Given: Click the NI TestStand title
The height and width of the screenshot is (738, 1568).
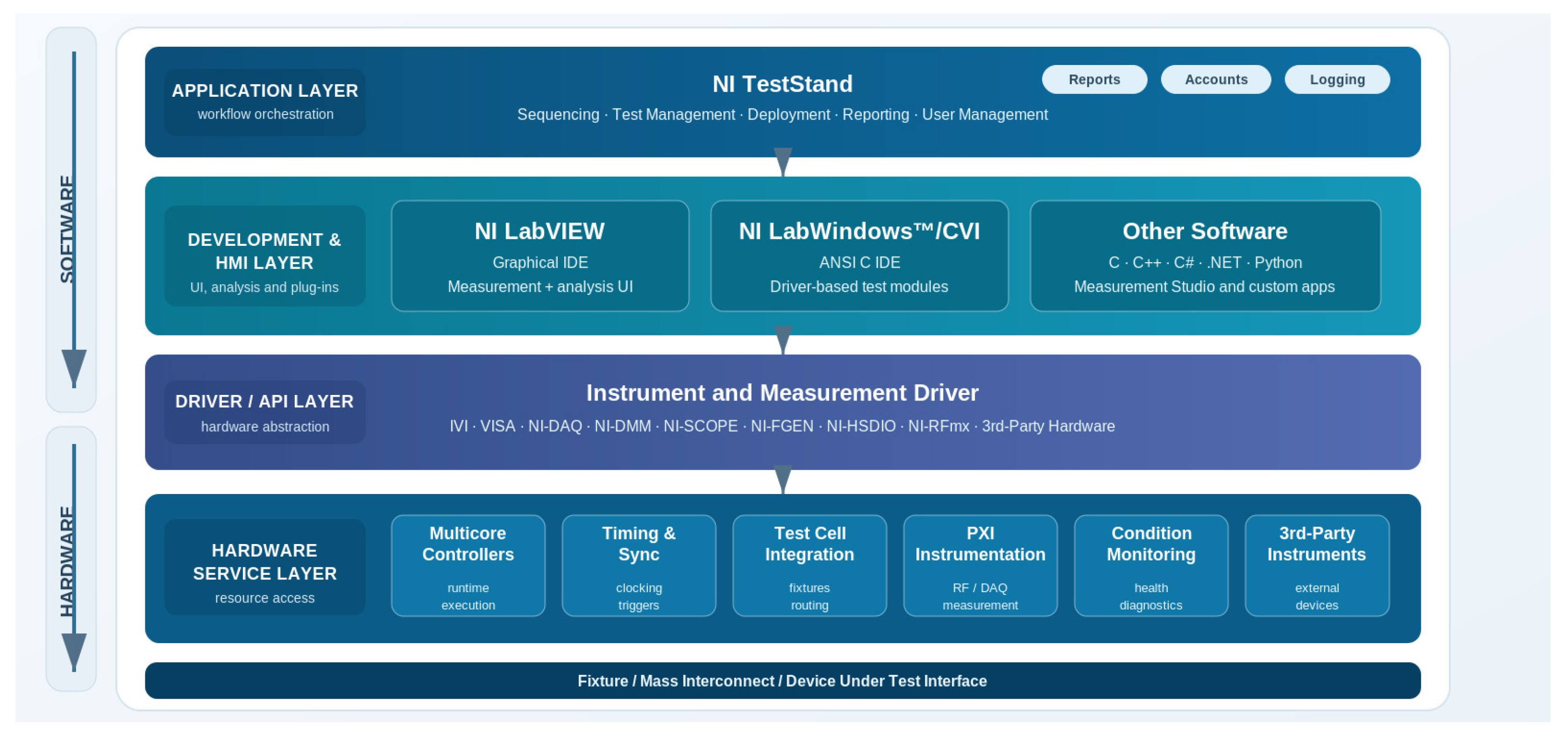Looking at the screenshot, I should (782, 84).
